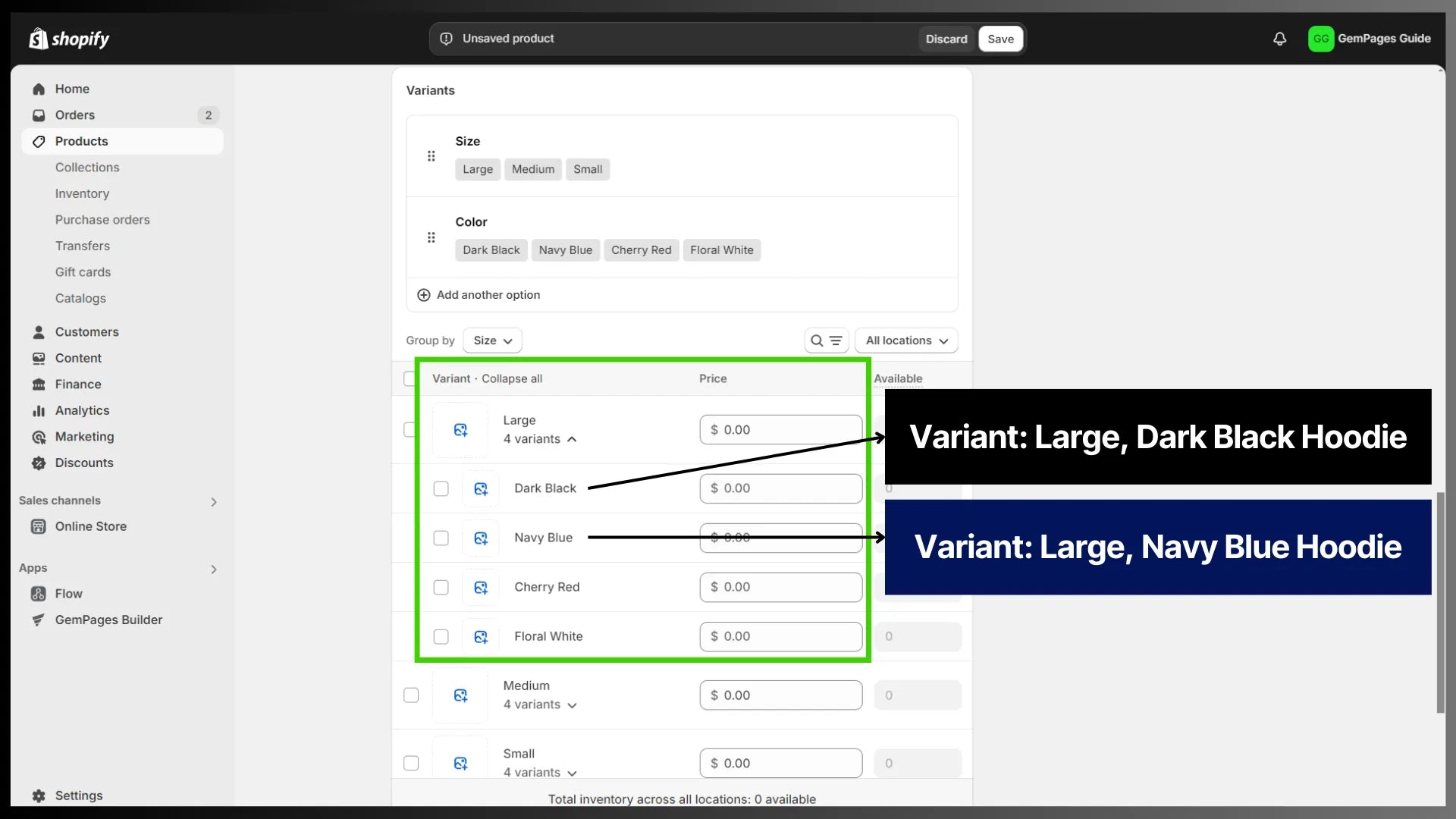Click plus icon to add another option
Viewport: 1456px width, 819px height.
coord(424,295)
